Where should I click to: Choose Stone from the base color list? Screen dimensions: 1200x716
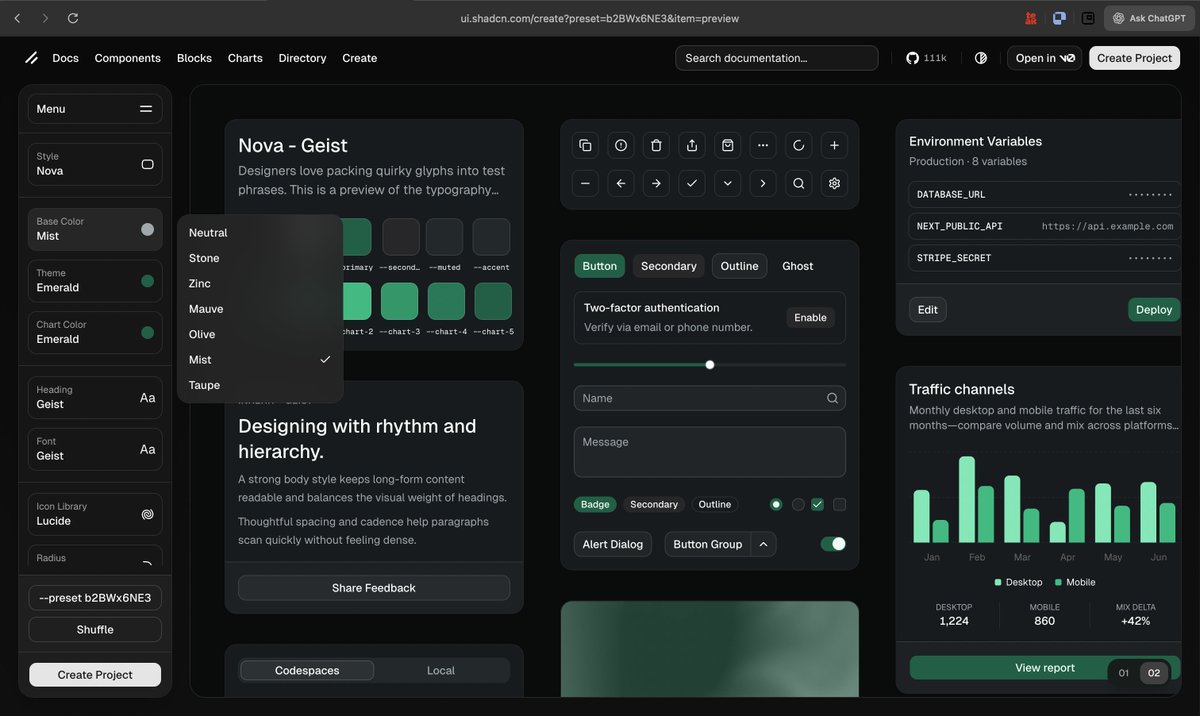260,258
